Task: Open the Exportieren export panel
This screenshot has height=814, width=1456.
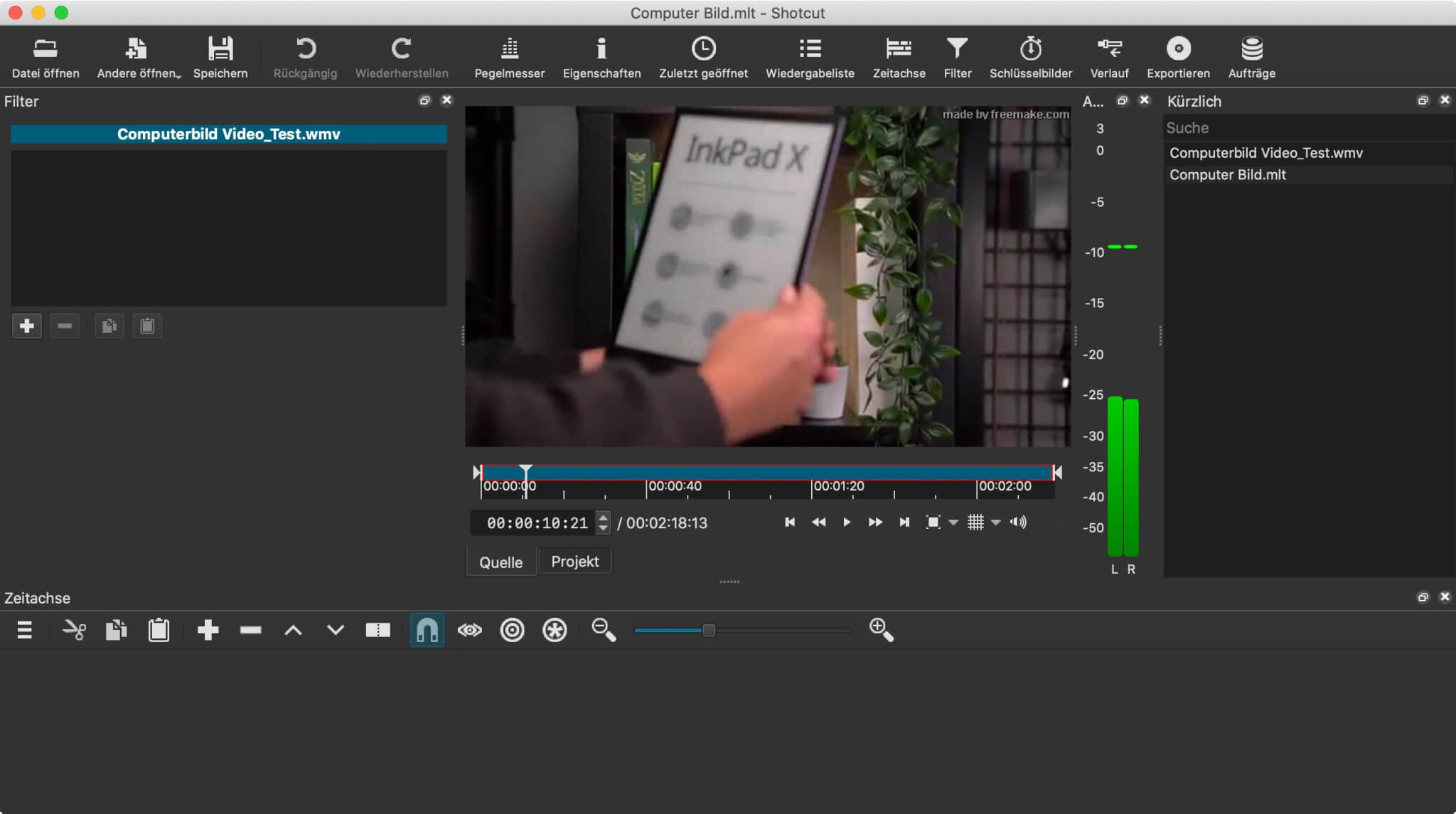Action: (1178, 57)
